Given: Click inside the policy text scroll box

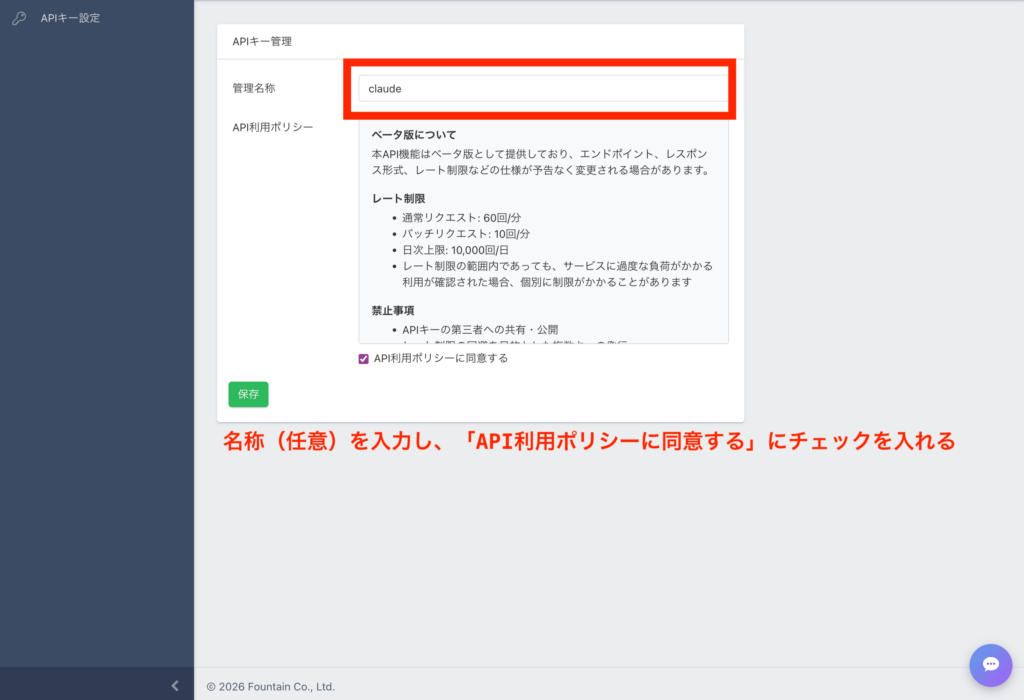Looking at the screenshot, I should [543, 232].
